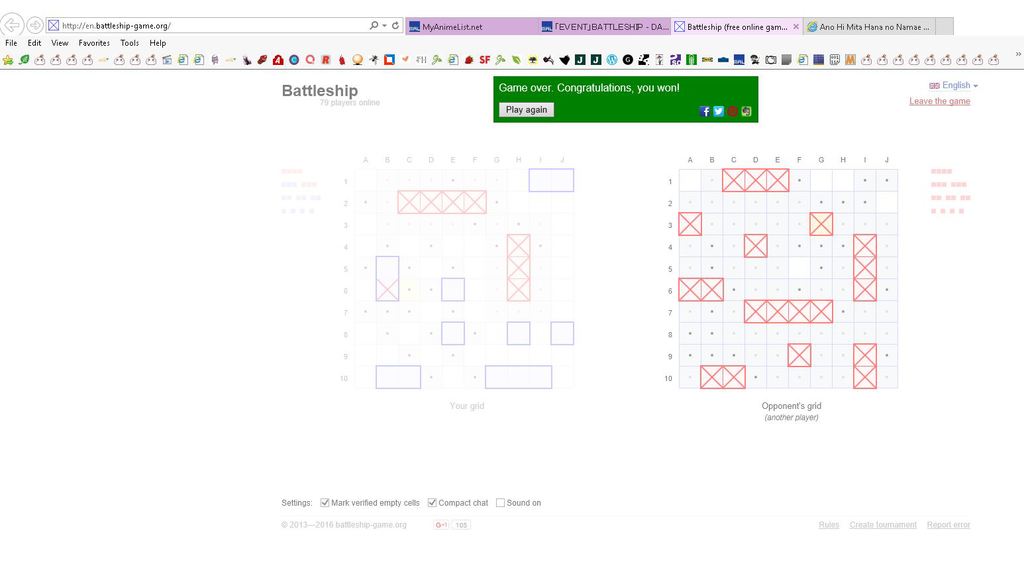Click the Leave the game link

click(x=940, y=101)
